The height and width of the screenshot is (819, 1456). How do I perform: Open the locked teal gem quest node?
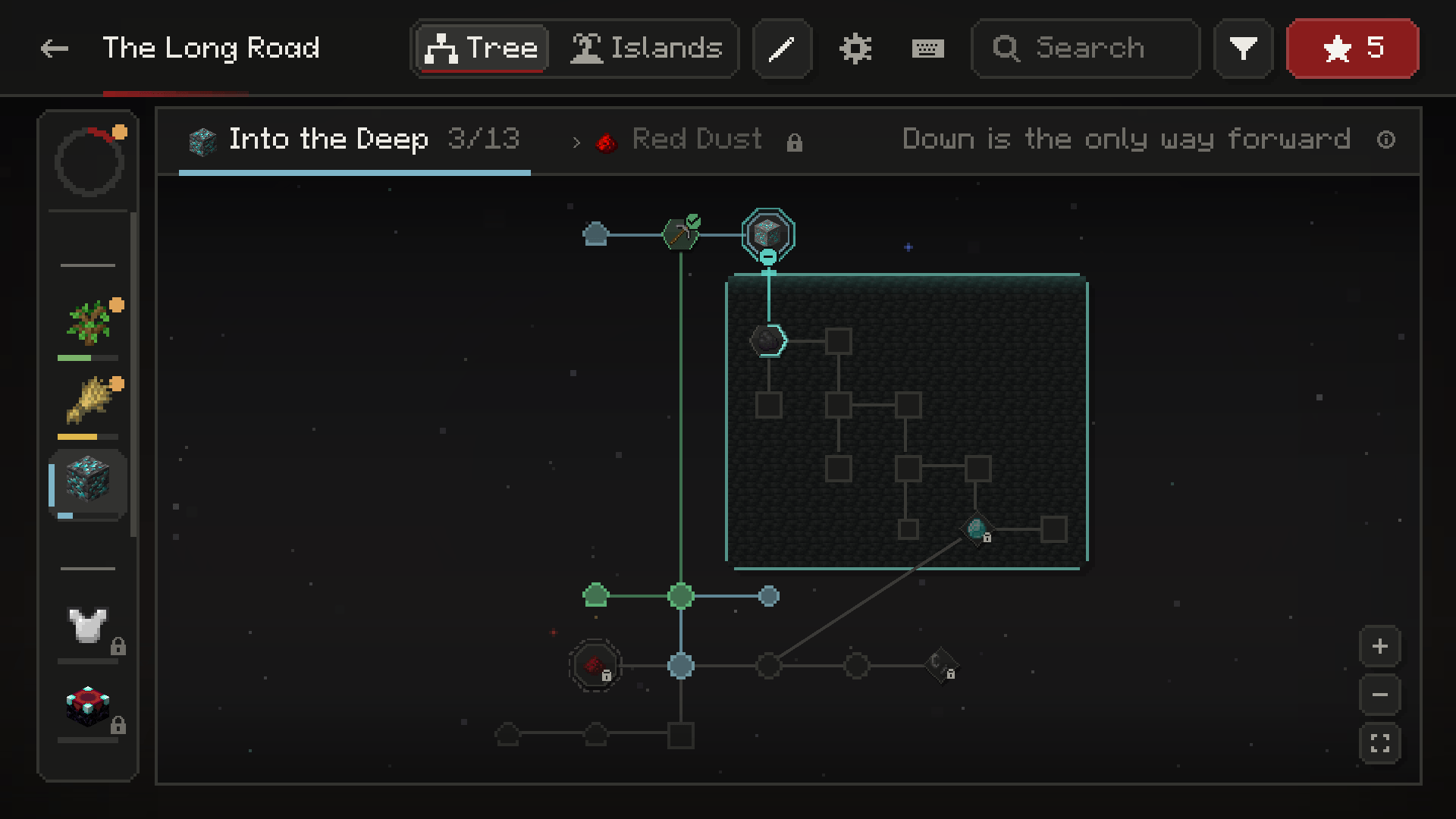tap(977, 529)
